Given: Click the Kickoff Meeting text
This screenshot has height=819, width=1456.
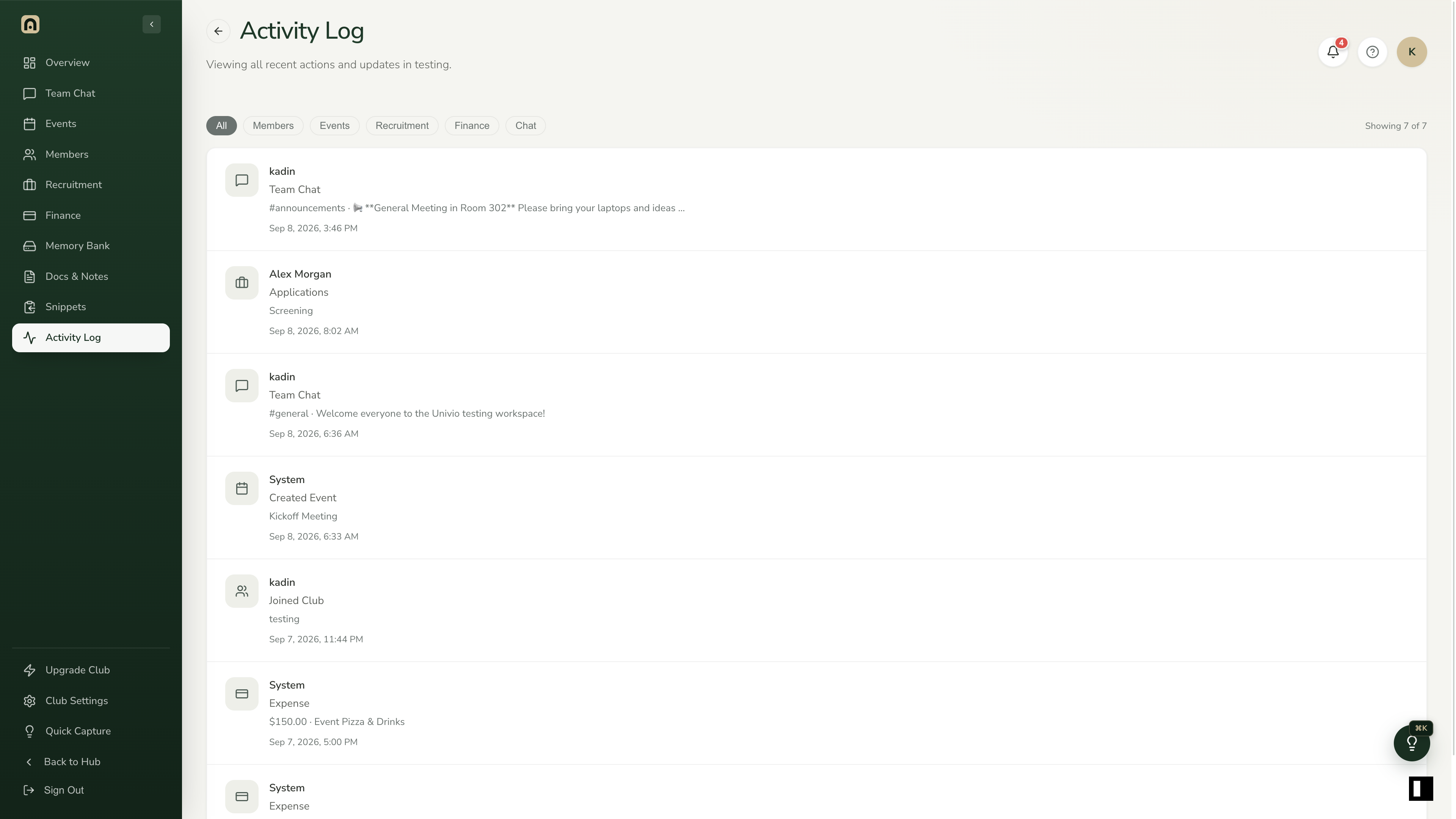Looking at the screenshot, I should point(303,516).
